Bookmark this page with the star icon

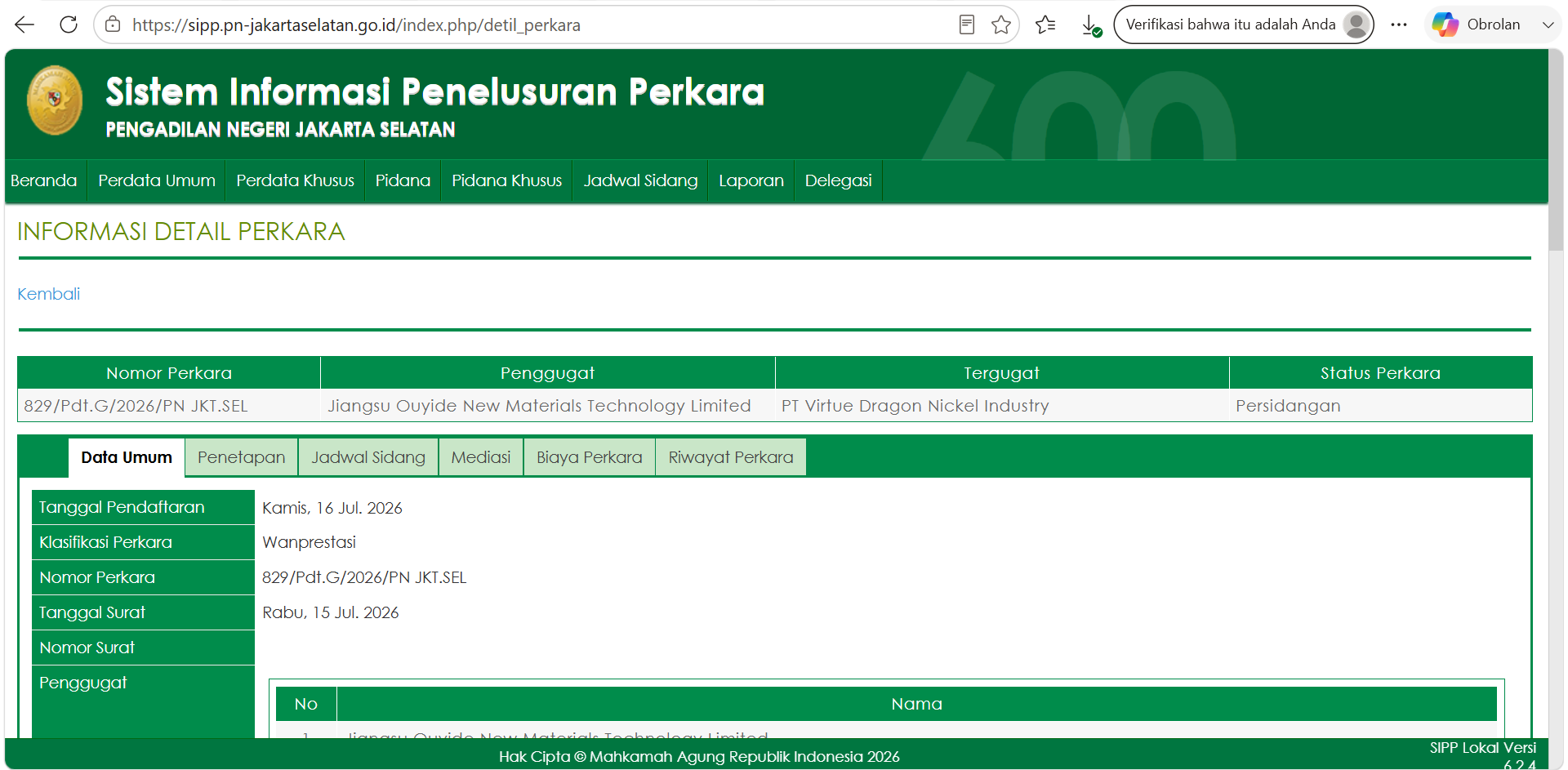coord(1001,24)
